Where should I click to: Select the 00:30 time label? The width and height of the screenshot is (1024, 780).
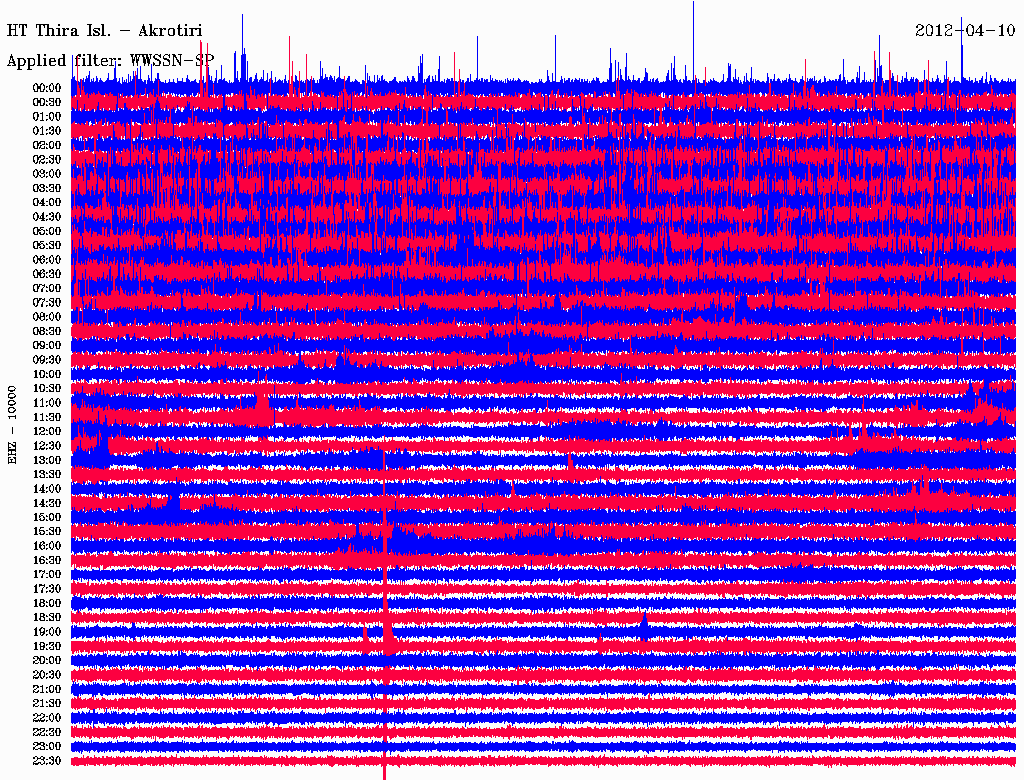click(47, 103)
